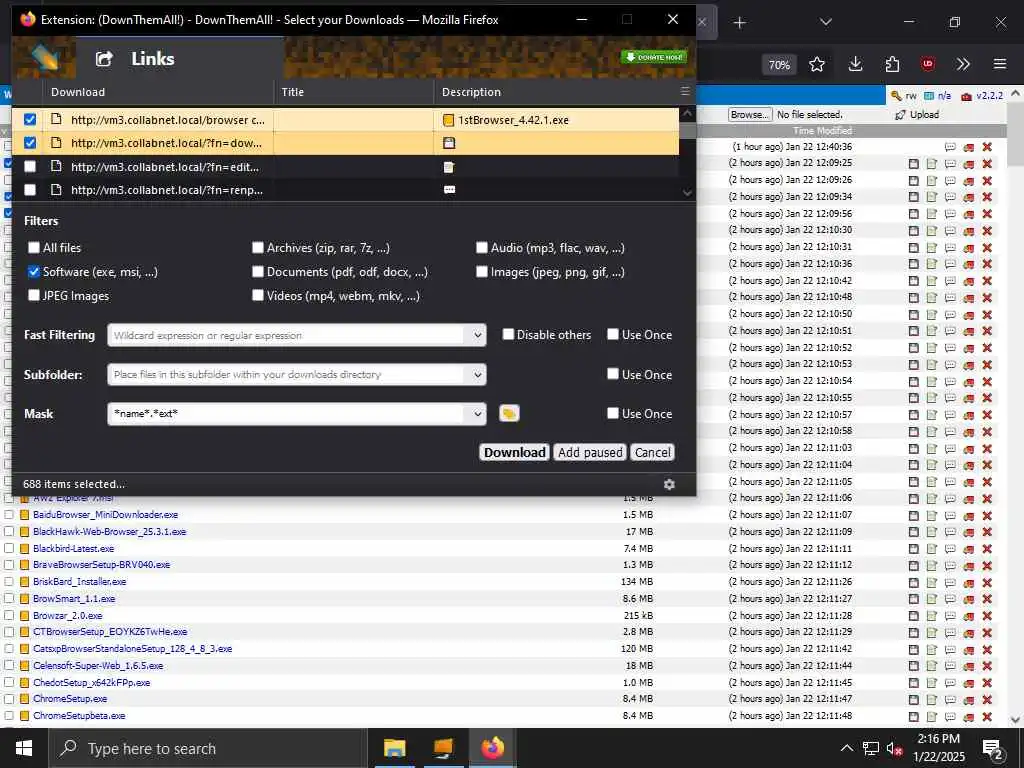Click move truck icon in 12:09:25 row
The image size is (1024, 768).
(968, 163)
